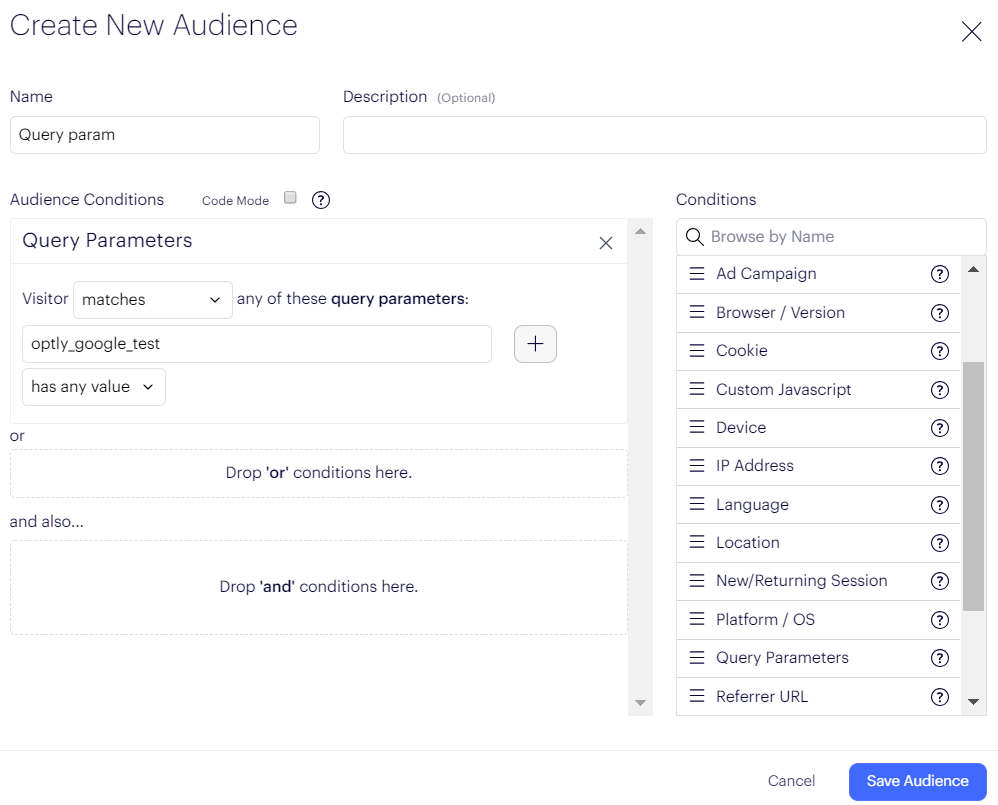Viewport: 998px width, 805px height.
Task: Click the plus icon to add another query parameter
Action: [x=535, y=343]
